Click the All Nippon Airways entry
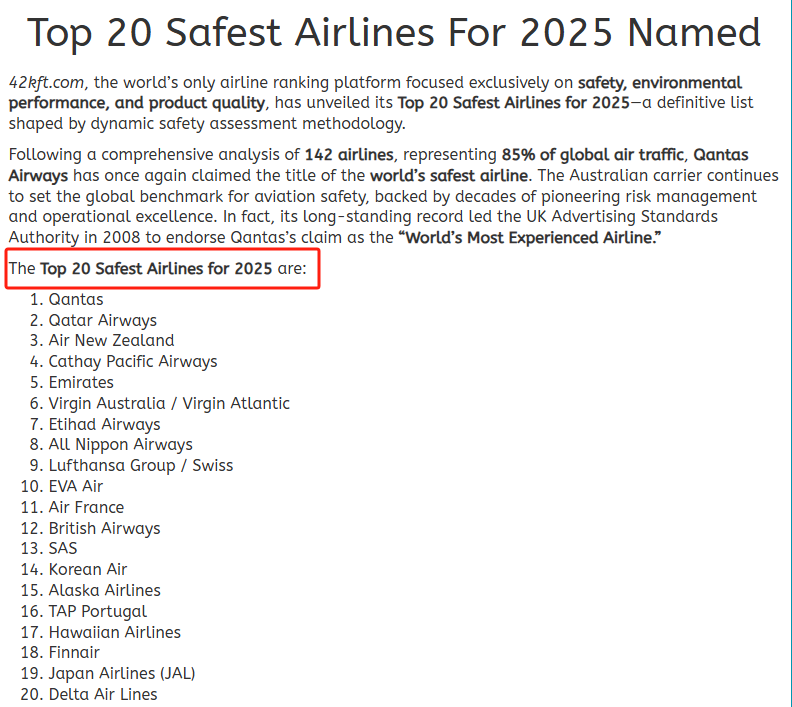This screenshot has height=707, width=792. click(121, 445)
